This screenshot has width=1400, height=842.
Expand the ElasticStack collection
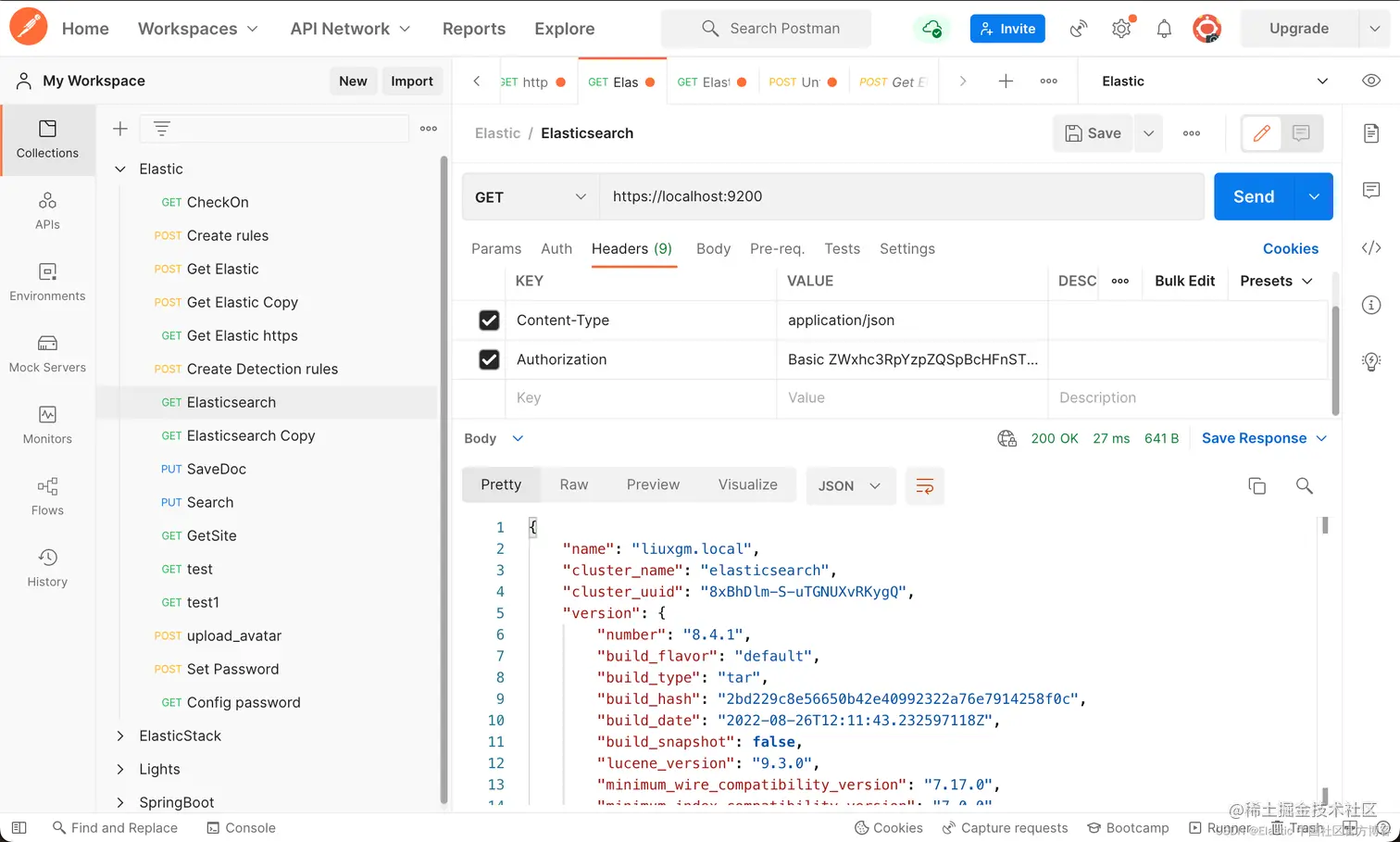[120, 735]
